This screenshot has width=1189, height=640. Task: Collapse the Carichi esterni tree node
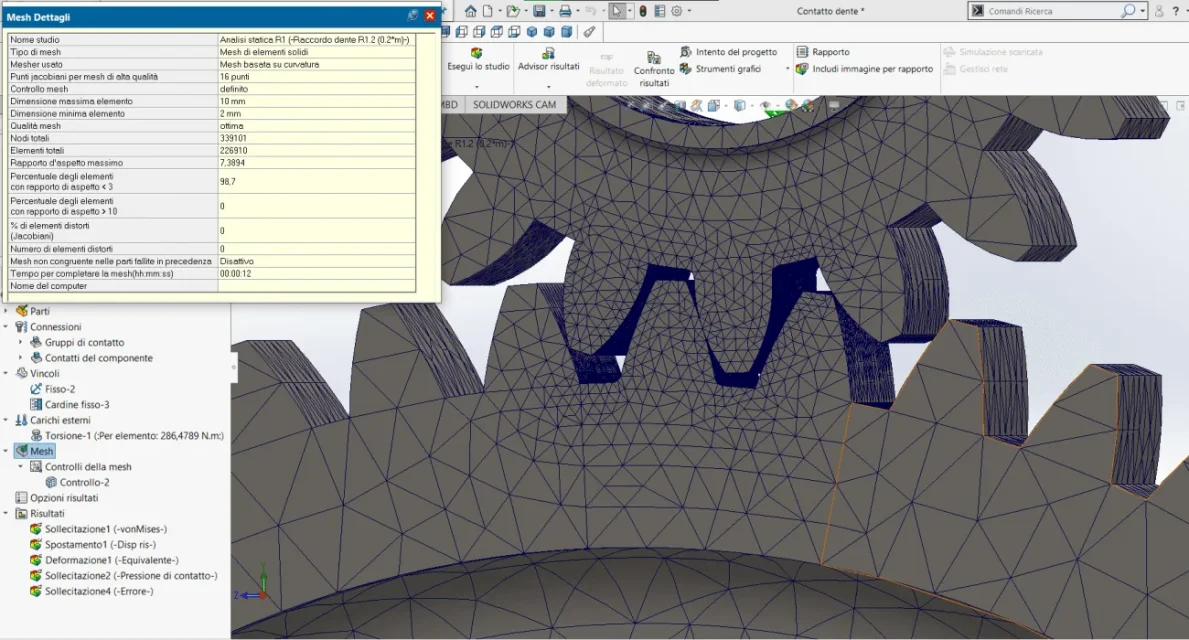pos(6,420)
